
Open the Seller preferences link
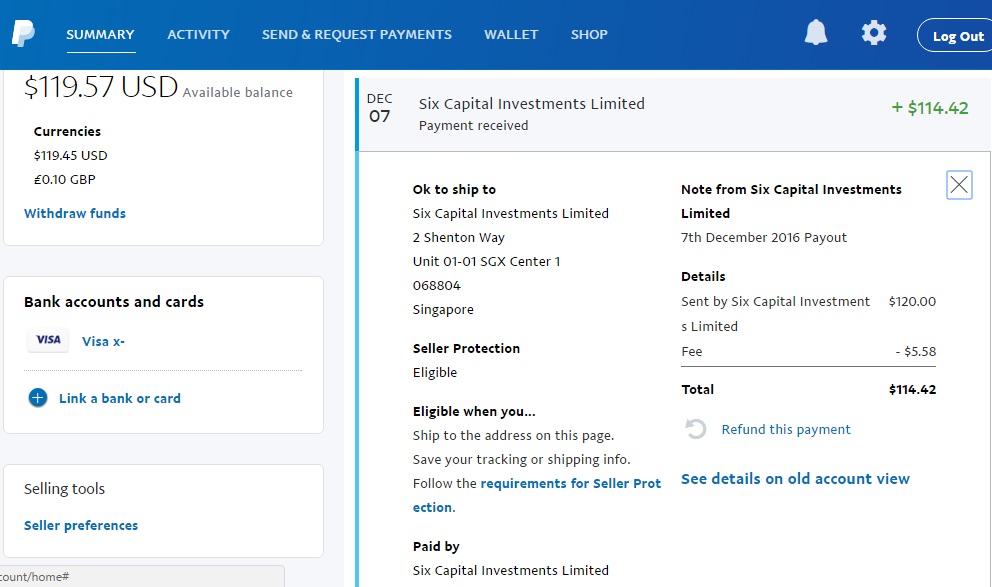81,525
